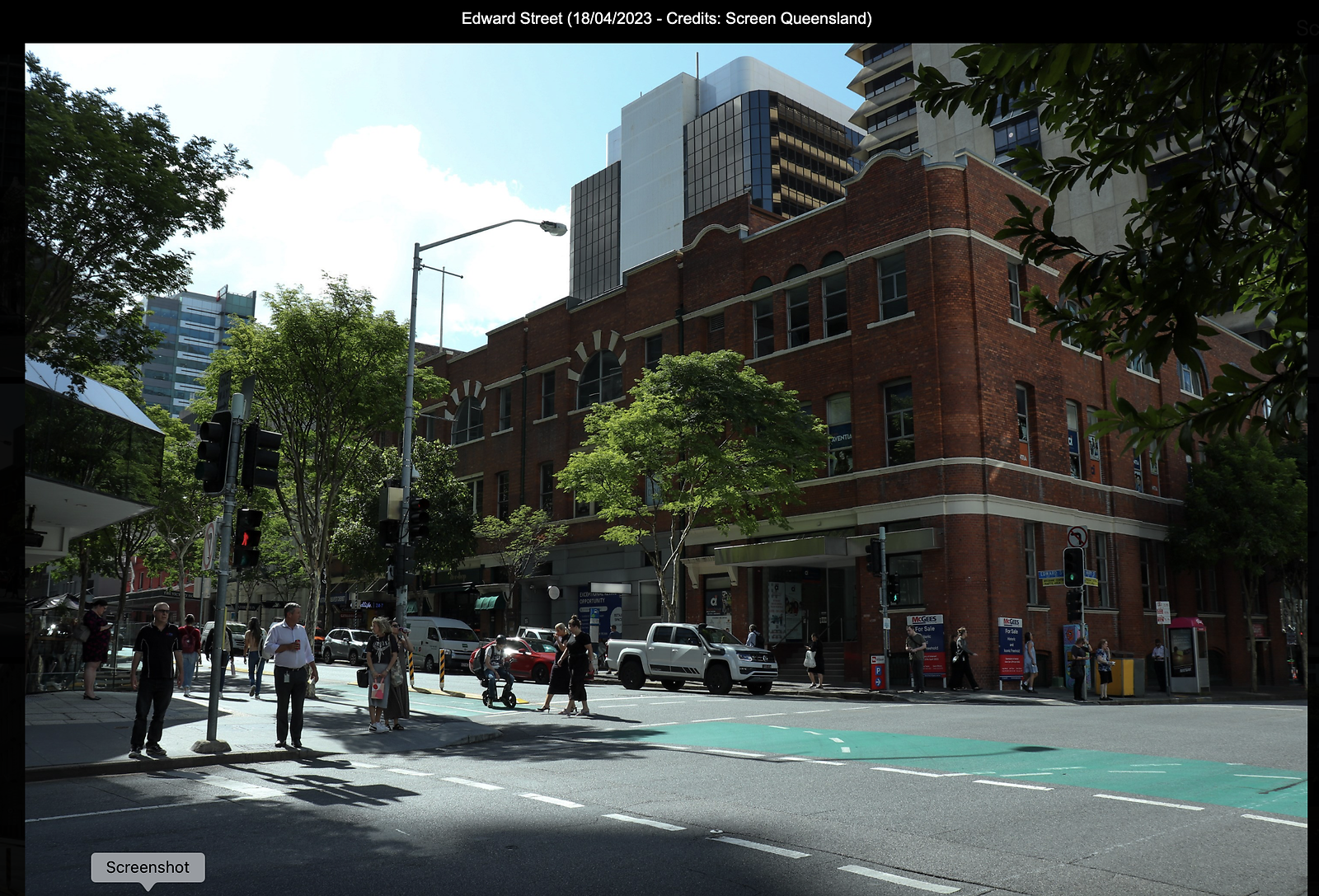Click the Screenshot tooltip label
The height and width of the screenshot is (896, 1319).
[x=148, y=867]
